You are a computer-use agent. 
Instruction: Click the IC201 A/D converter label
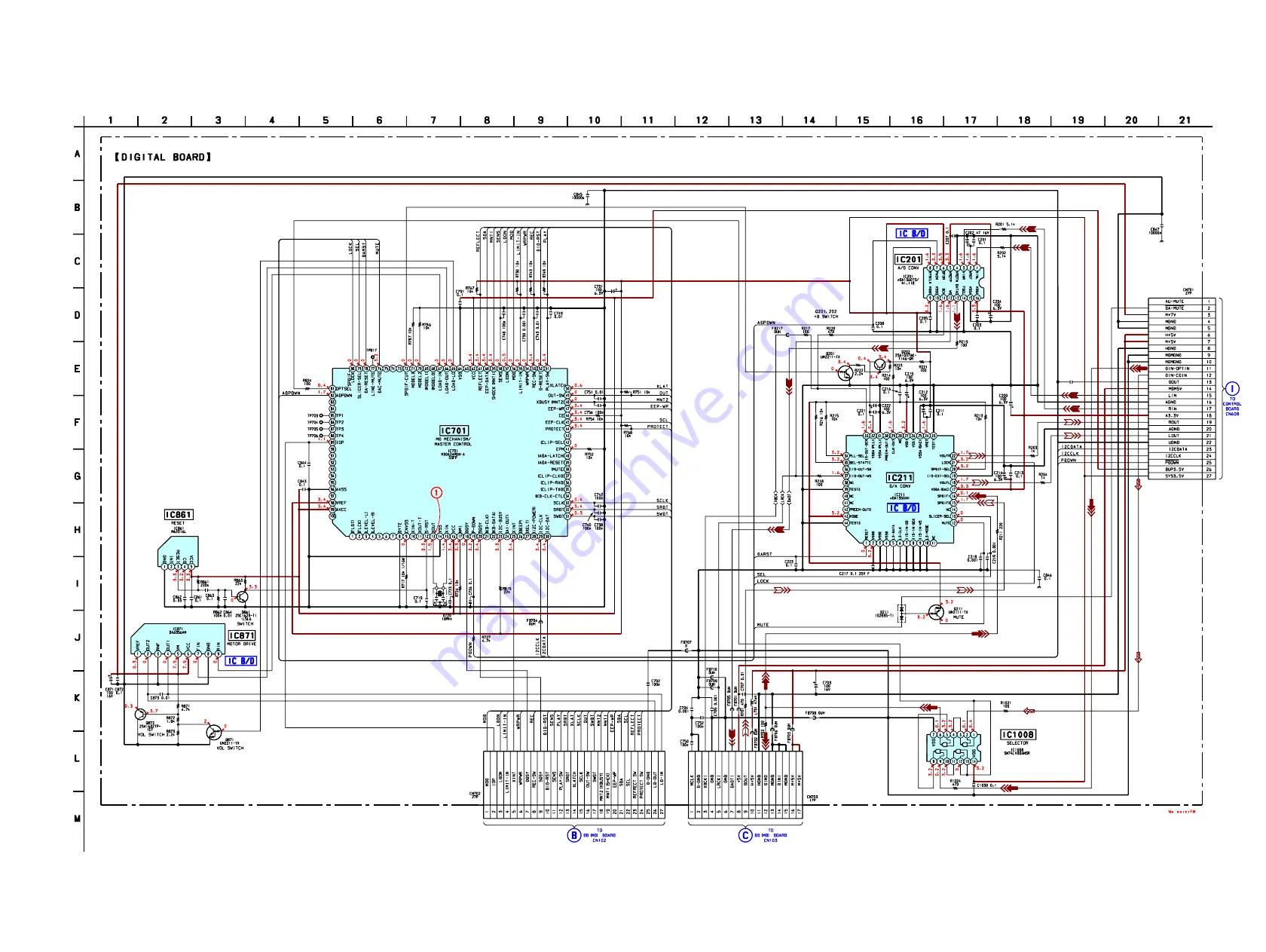pos(908,259)
